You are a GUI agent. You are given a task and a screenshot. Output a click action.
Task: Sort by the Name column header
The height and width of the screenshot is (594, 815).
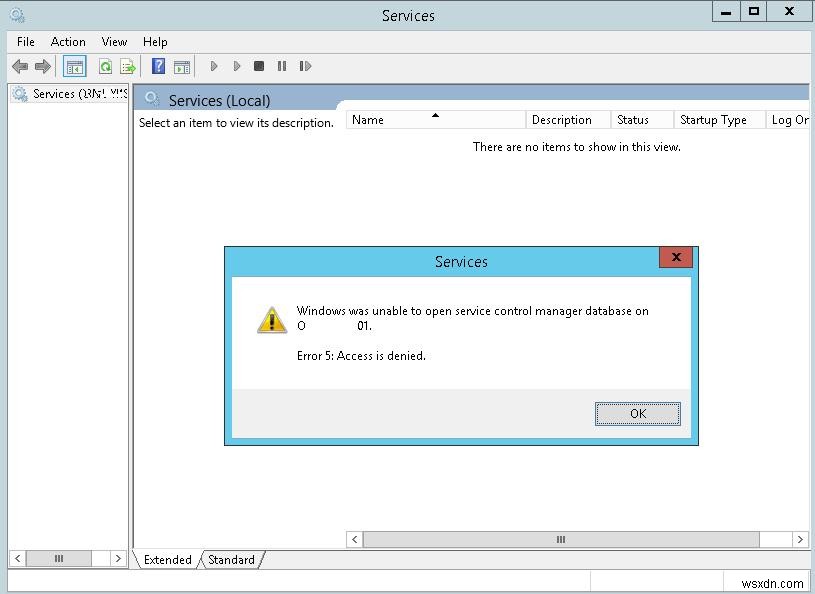tap(436, 120)
